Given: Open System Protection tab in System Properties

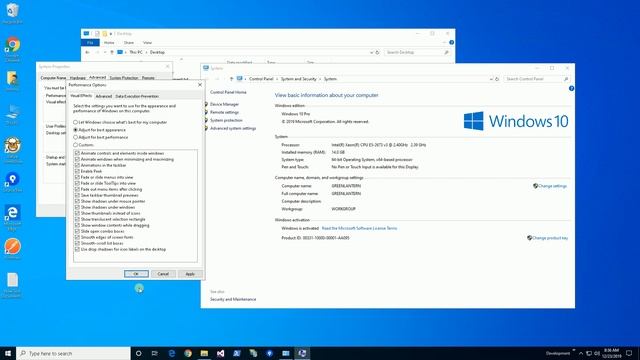Looking at the screenshot, I should [124, 78].
